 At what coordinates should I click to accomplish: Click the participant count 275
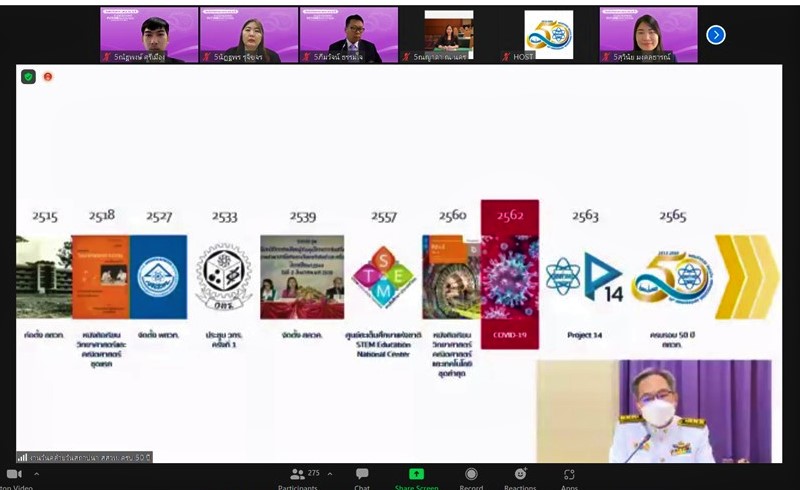click(x=314, y=473)
